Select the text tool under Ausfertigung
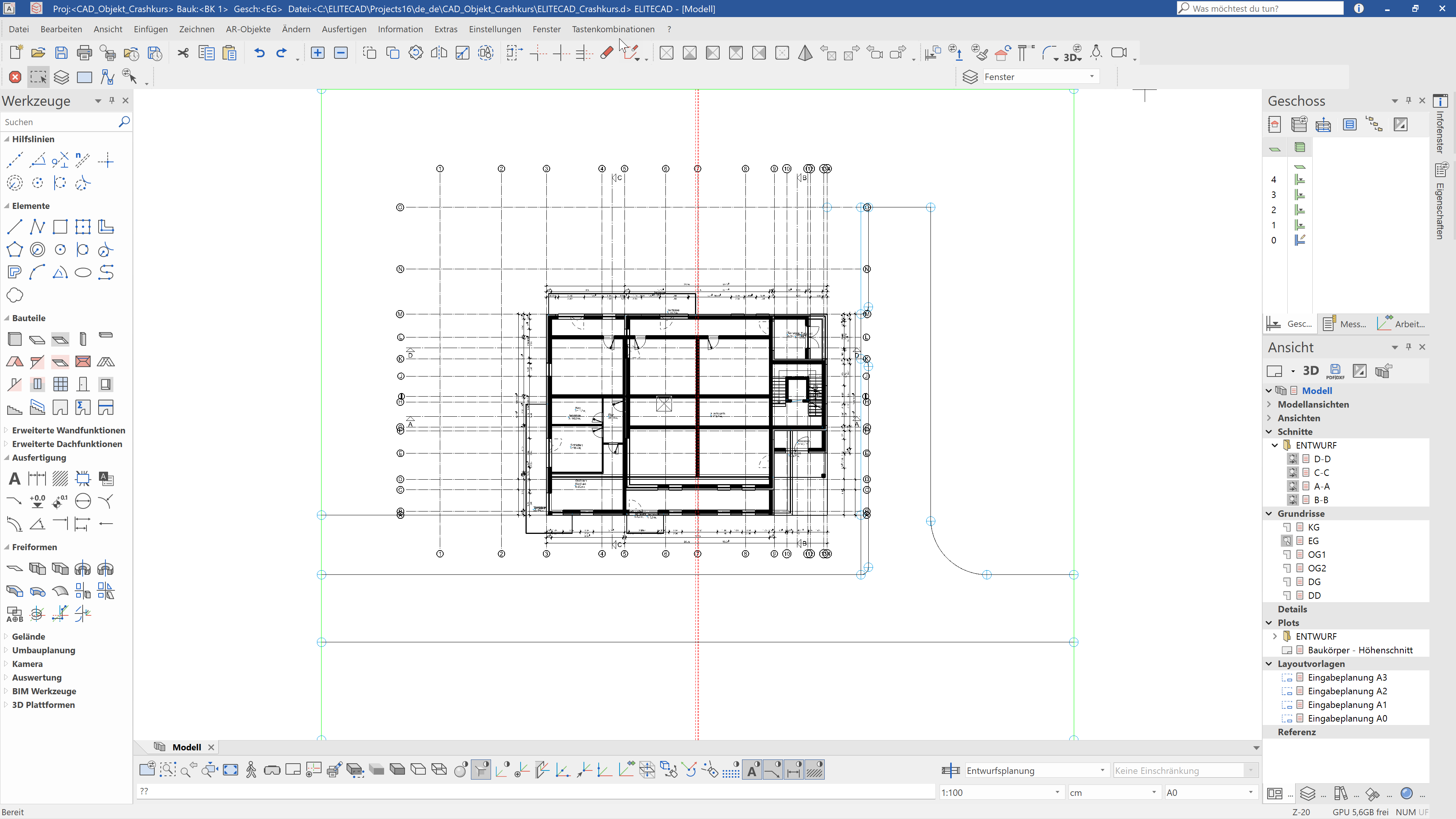1456x819 pixels. [x=15, y=479]
